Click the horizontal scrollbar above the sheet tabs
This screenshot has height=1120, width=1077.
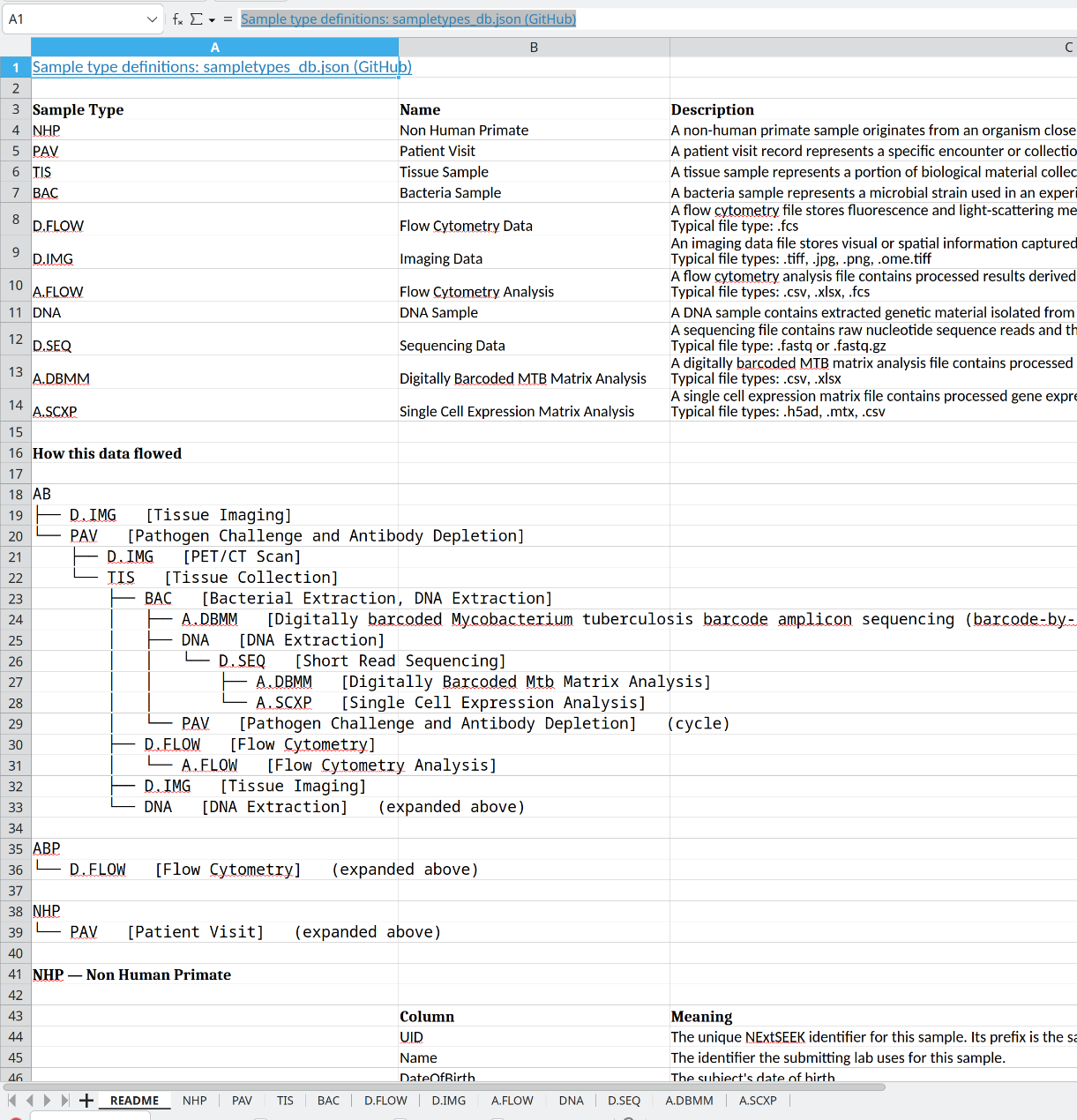[444, 1087]
